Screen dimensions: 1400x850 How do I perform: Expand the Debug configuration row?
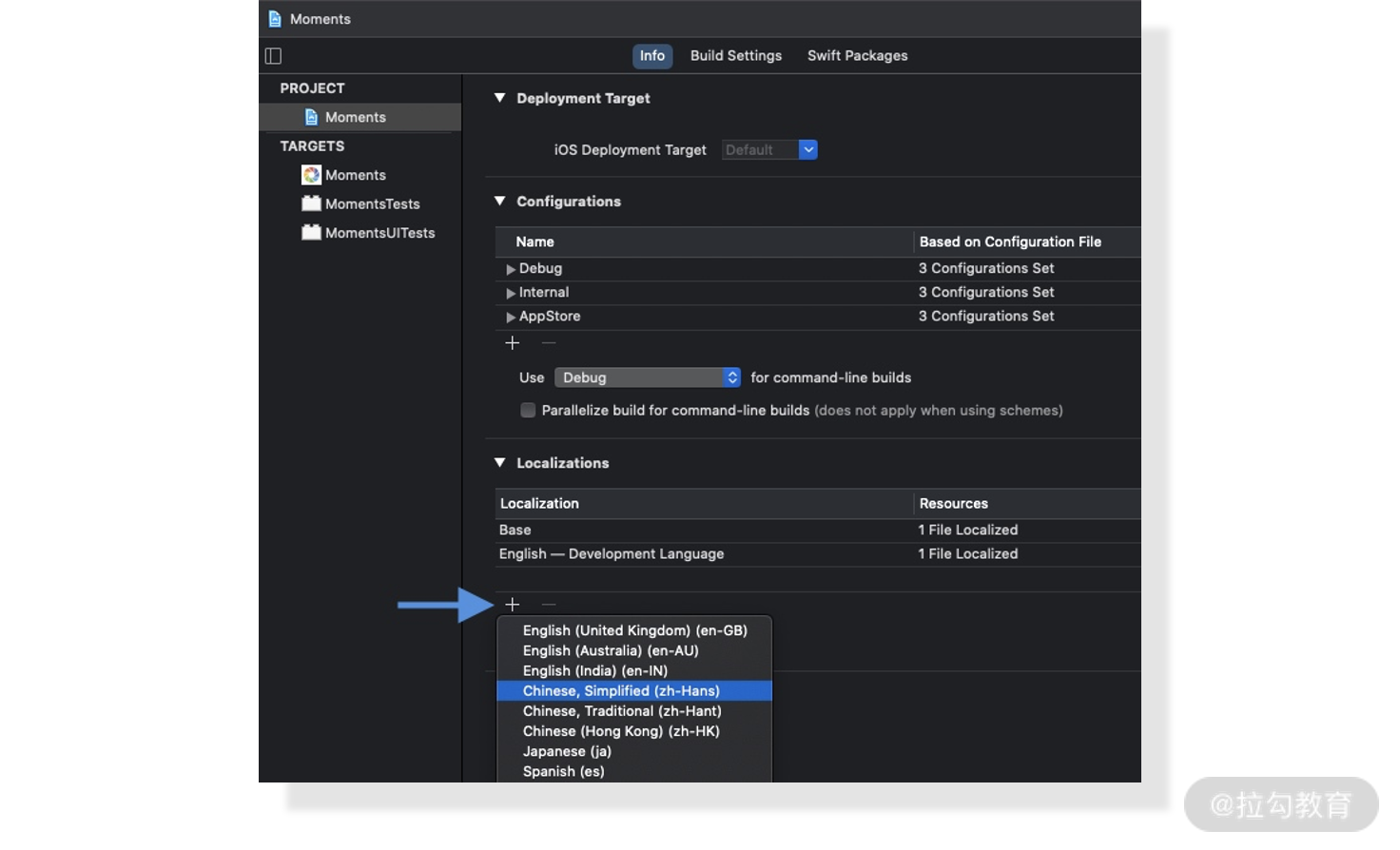(x=511, y=269)
